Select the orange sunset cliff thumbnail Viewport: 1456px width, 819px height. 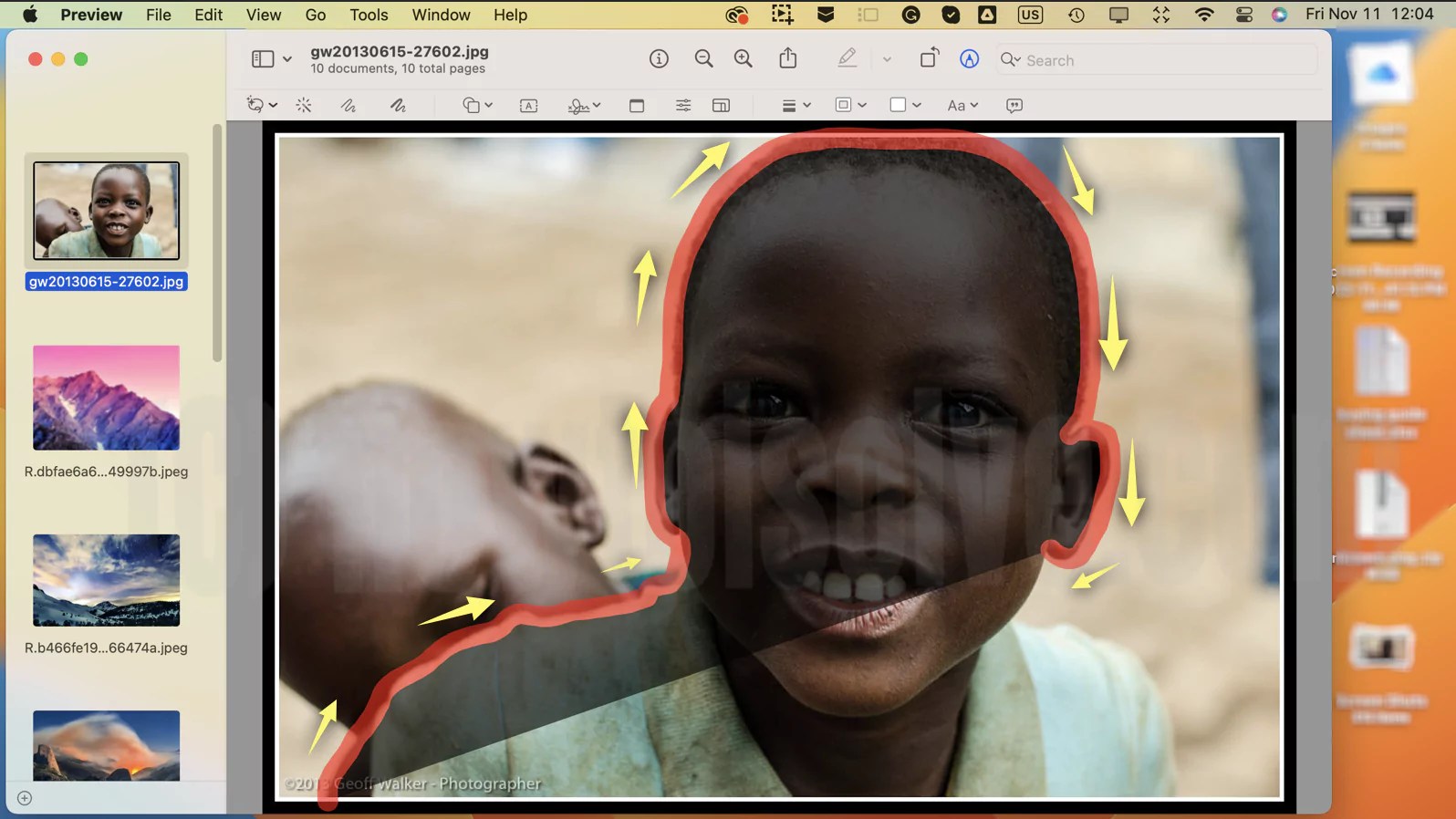[x=106, y=745]
